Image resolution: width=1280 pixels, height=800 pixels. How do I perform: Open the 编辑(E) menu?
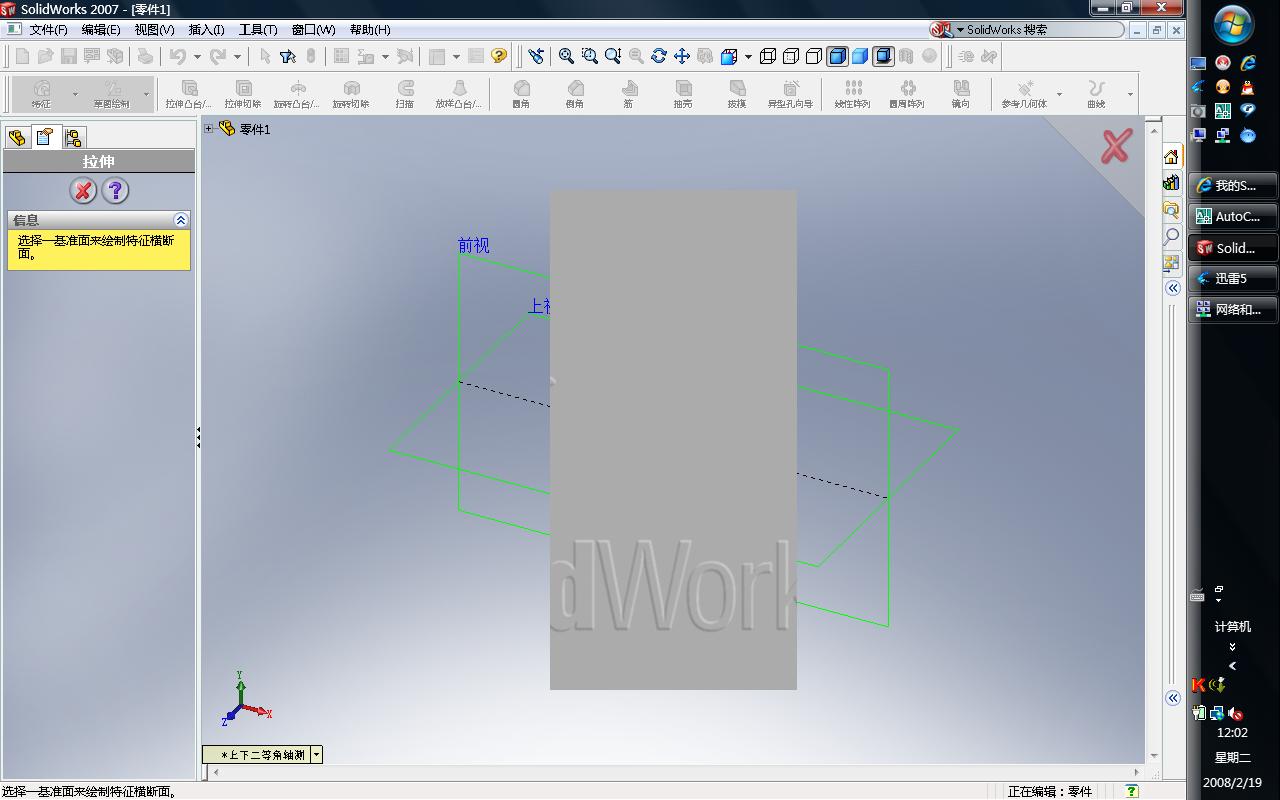[100, 30]
